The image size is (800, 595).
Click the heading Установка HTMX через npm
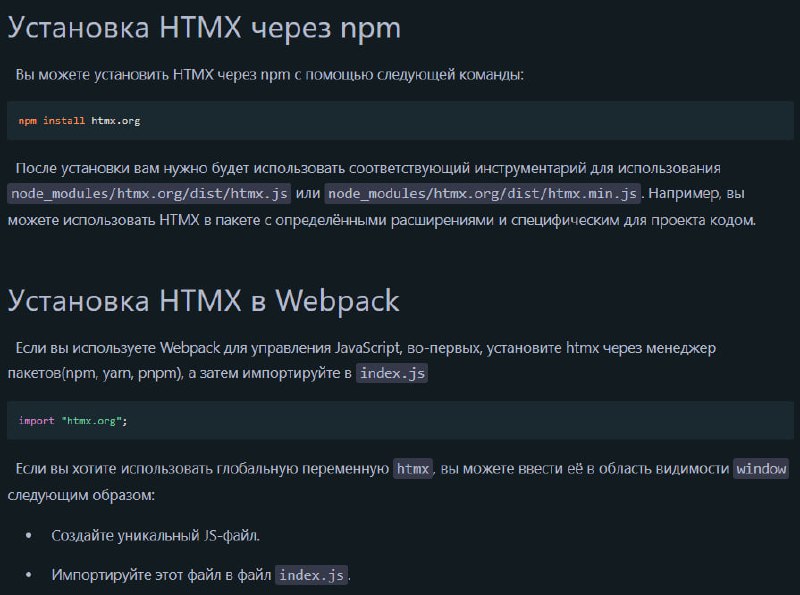204,28
